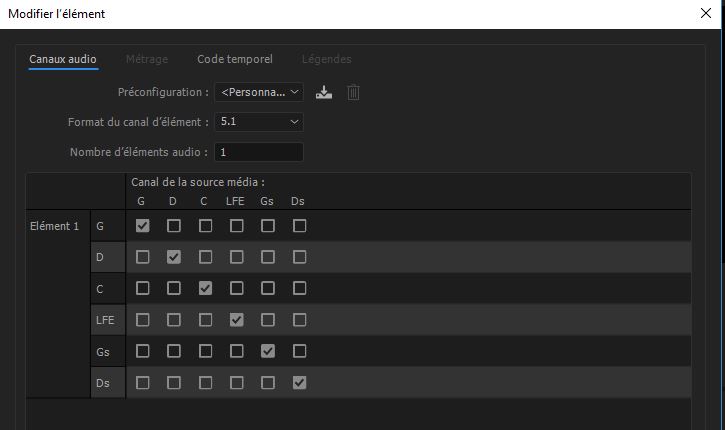Enable source Ds checkbox in G row
Screen dimensions: 725x430
coord(299,226)
